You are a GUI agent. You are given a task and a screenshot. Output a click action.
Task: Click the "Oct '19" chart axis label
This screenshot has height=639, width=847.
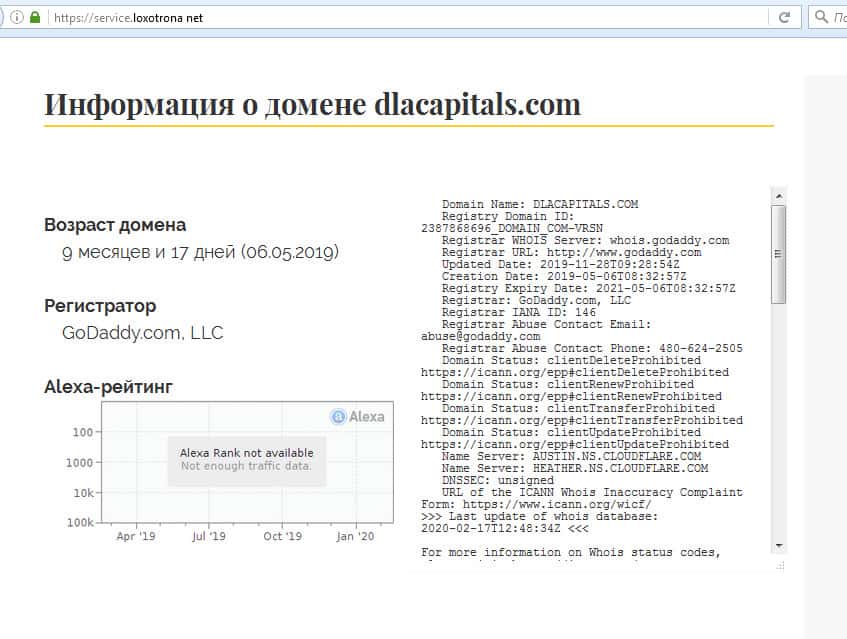coord(283,536)
